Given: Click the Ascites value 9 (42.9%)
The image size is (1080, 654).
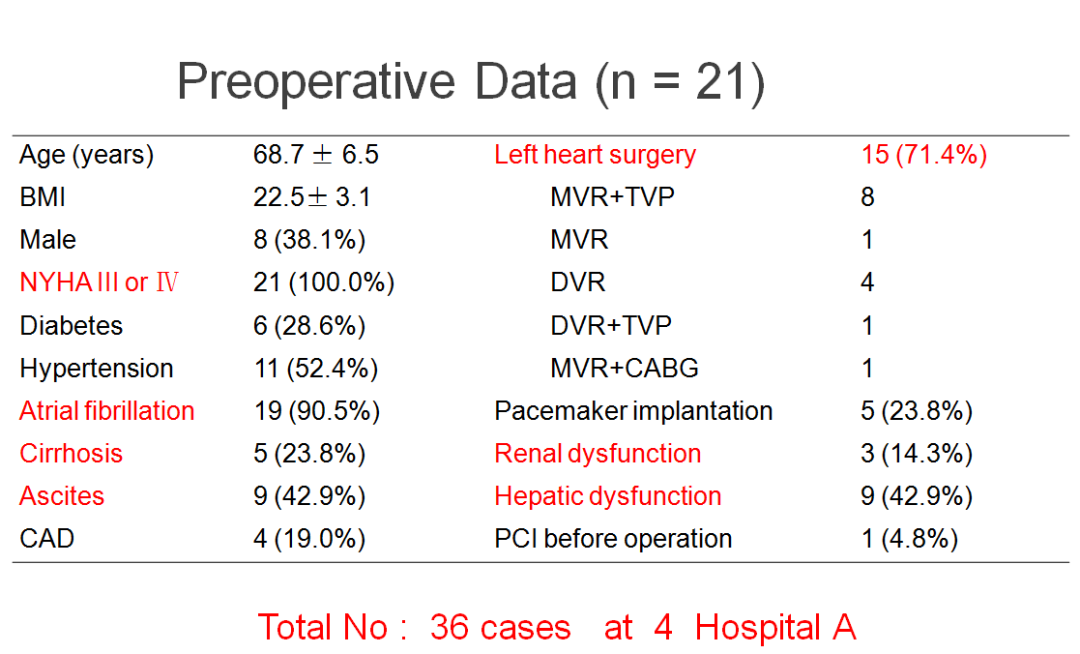Looking at the screenshot, I should pos(309,496).
